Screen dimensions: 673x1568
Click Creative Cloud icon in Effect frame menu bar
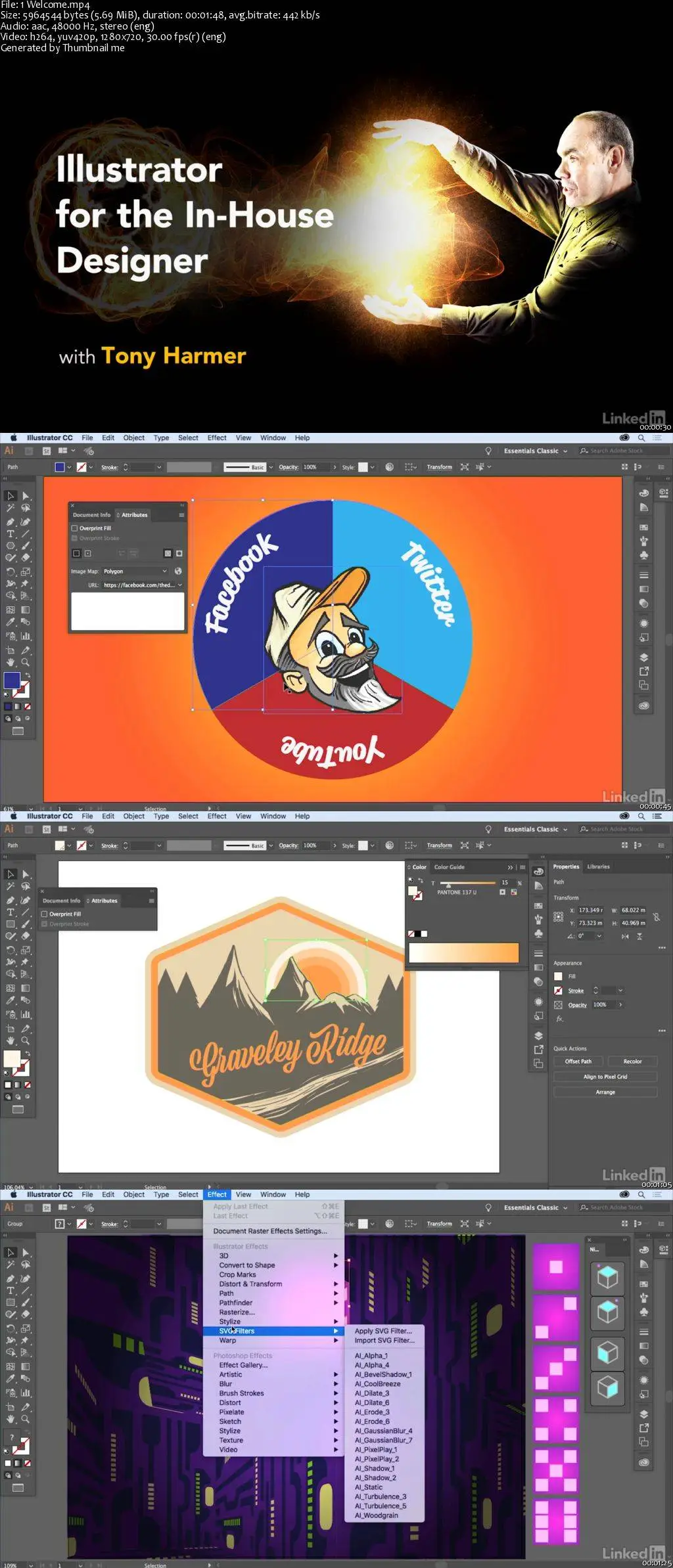tap(624, 1194)
